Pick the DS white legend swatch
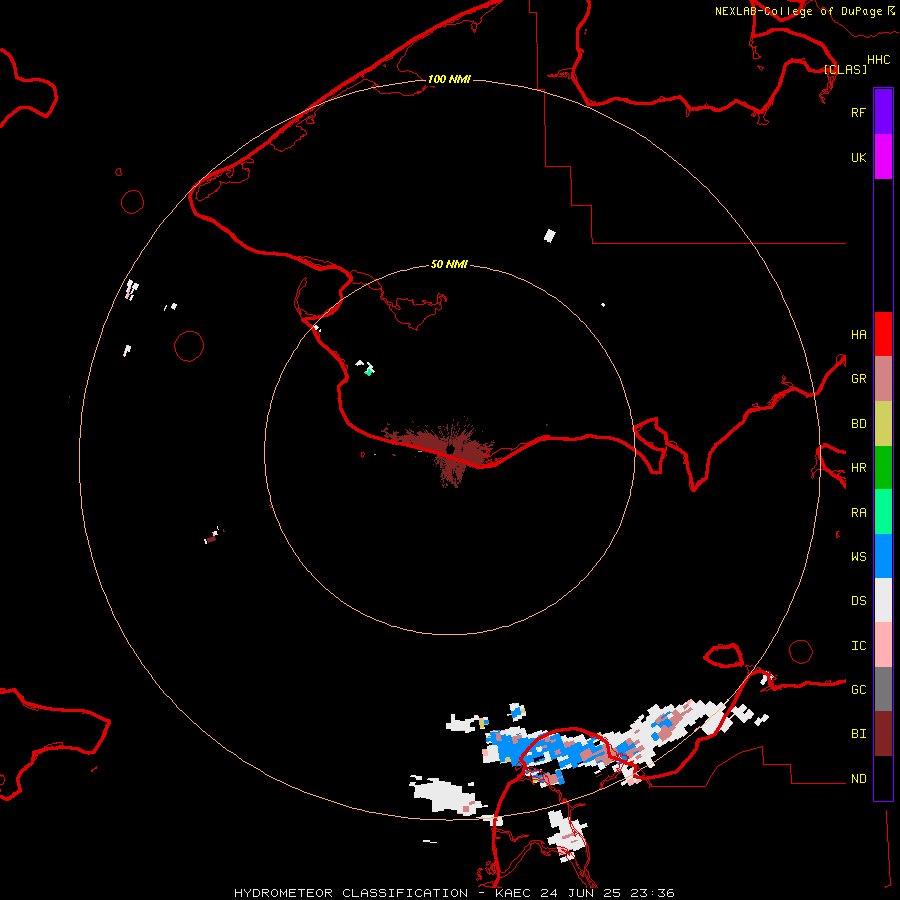 883,600
